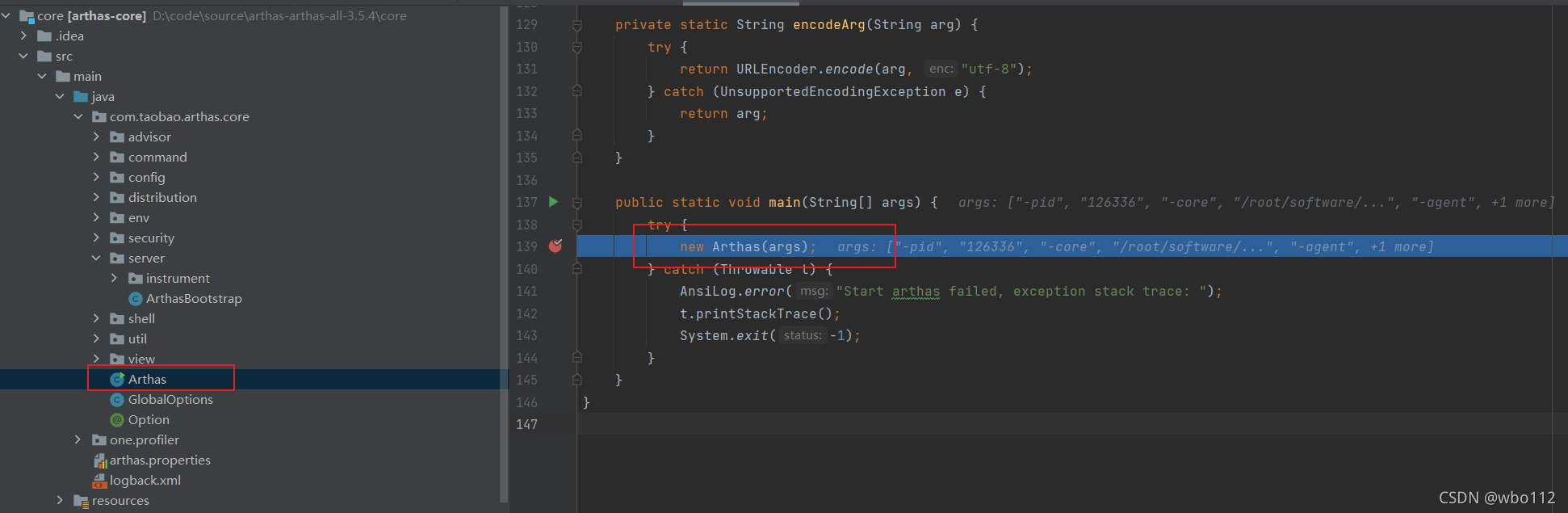This screenshot has width=1568, height=513.
Task: Collapse the main folder arrow
Action: click(42, 76)
